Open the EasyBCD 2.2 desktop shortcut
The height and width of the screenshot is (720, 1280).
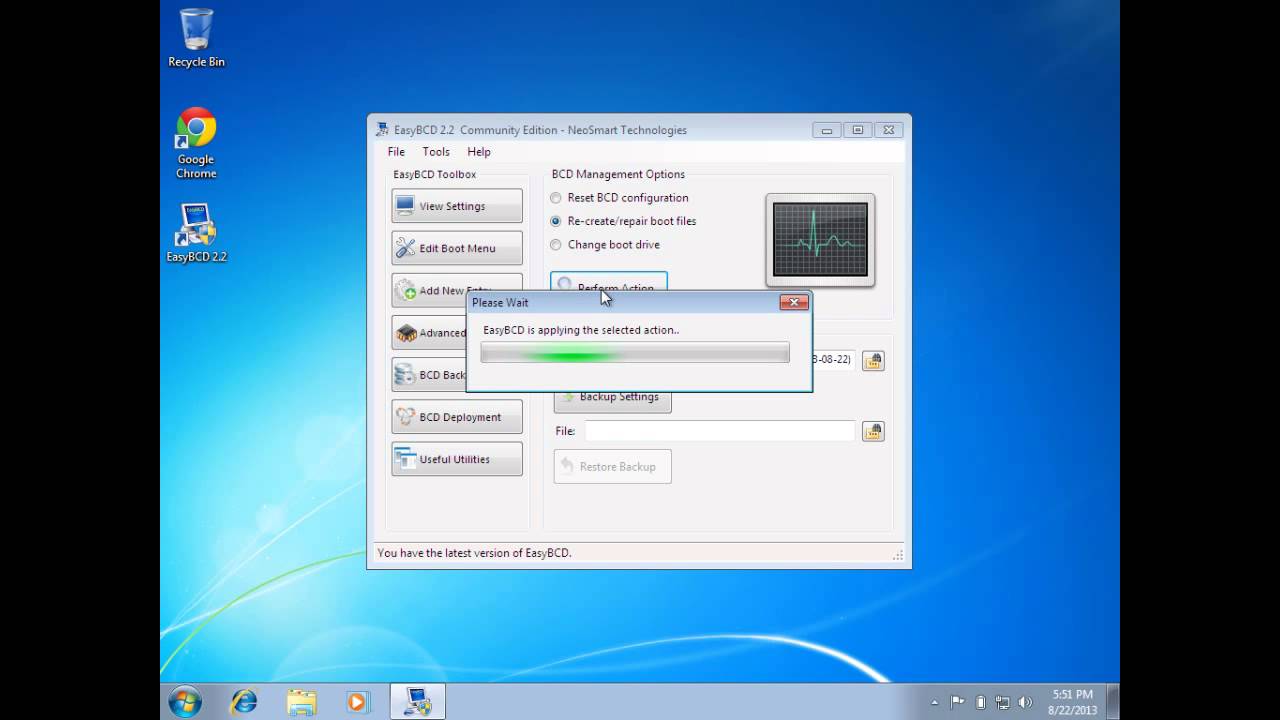click(196, 233)
